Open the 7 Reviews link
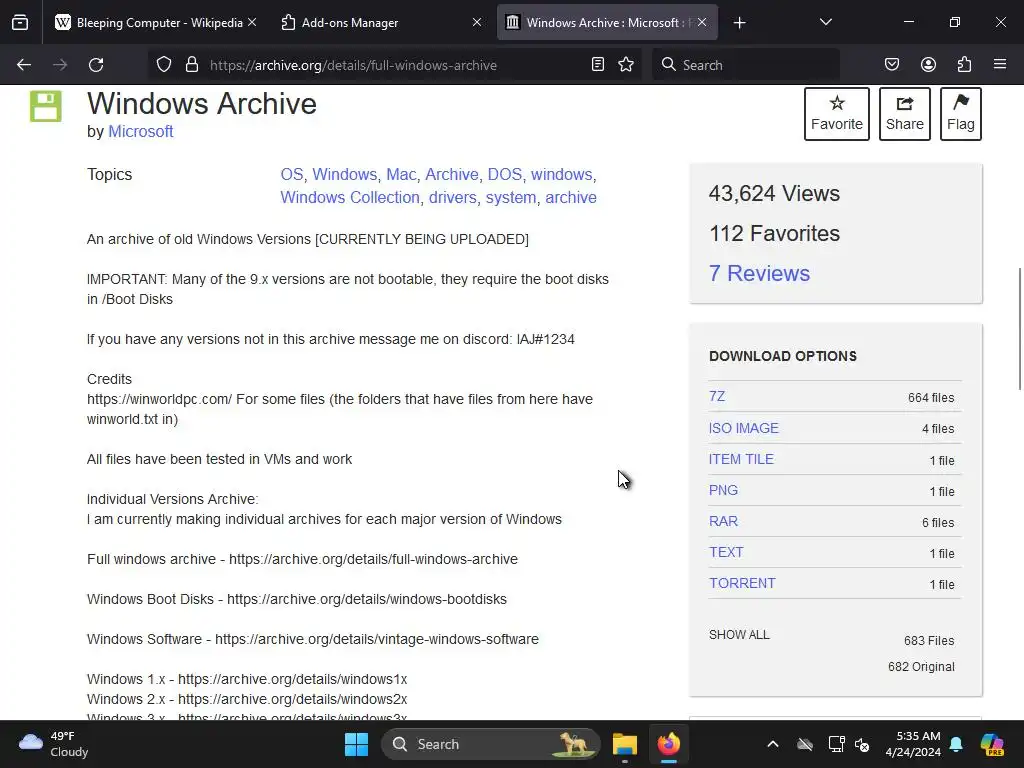Viewport: 1024px width, 768px height. (x=759, y=273)
